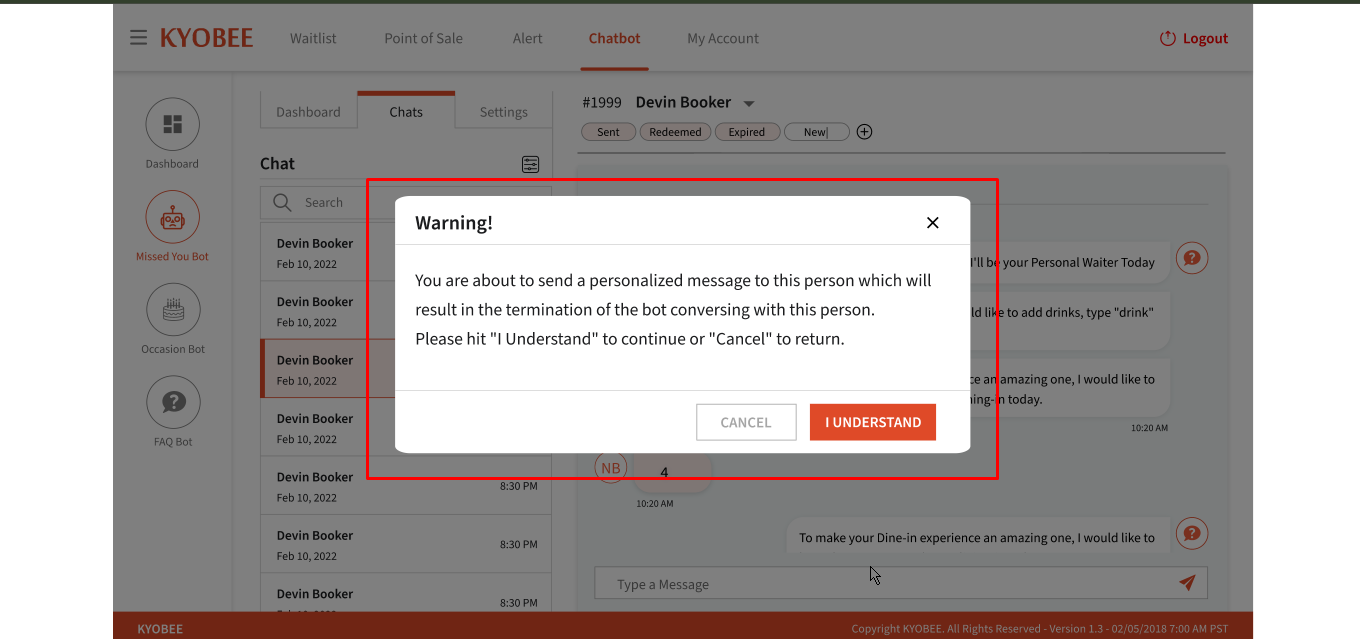Select the Expired tag

click(746, 132)
